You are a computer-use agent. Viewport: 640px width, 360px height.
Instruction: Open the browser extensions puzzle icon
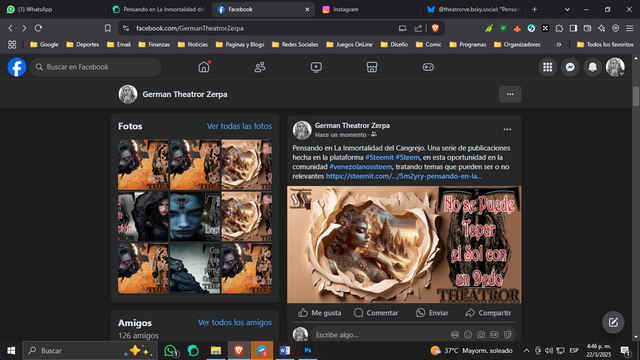559,28
